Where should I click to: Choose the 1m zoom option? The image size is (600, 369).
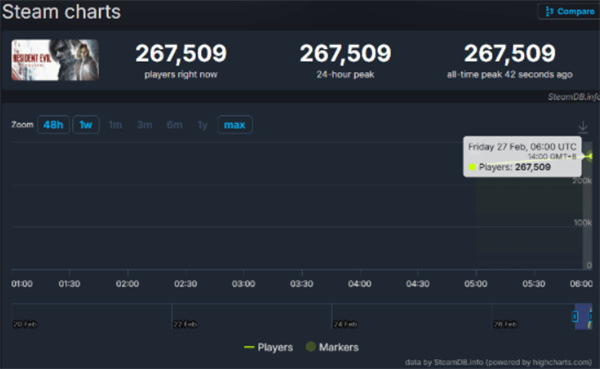click(115, 125)
